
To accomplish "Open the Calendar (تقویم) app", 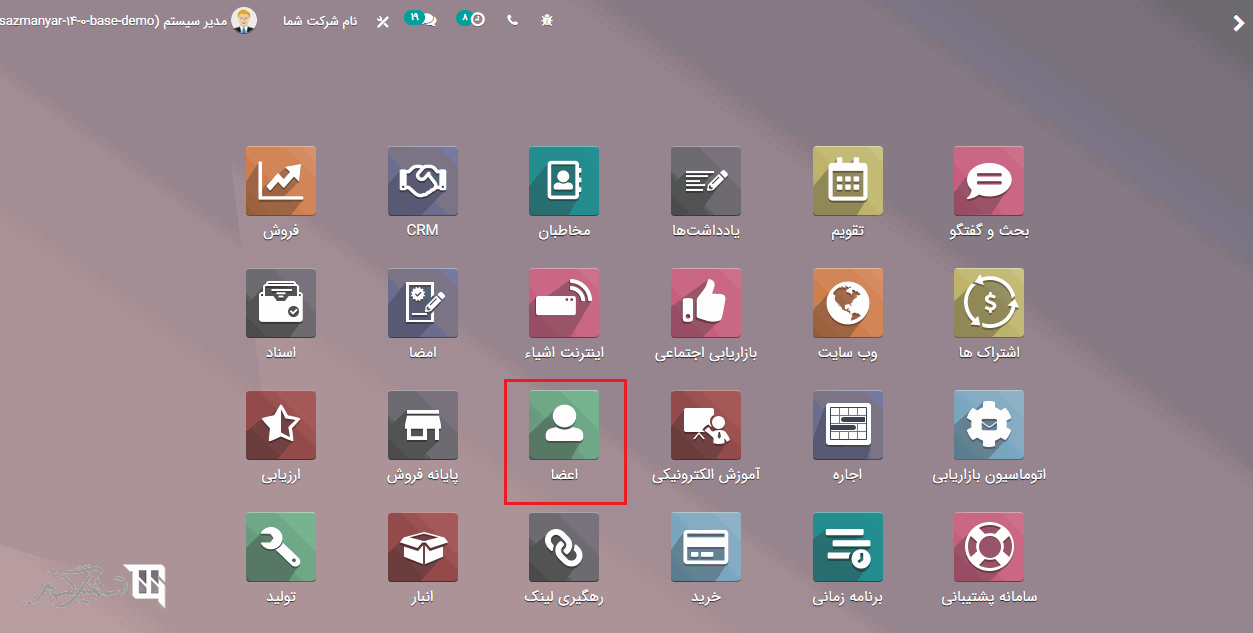I will (848, 182).
